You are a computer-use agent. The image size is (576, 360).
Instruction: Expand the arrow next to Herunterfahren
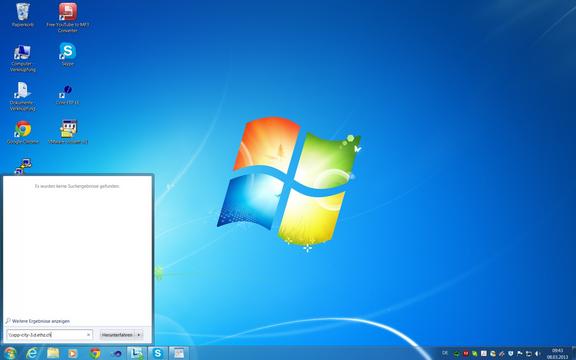pyautogui.click(x=139, y=335)
